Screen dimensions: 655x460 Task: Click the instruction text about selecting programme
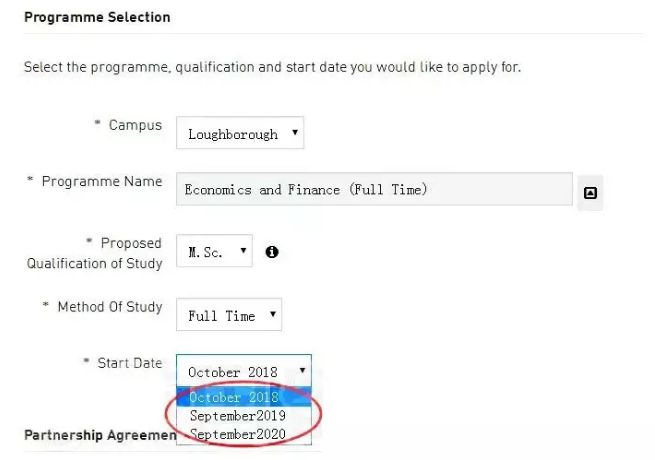click(x=272, y=67)
